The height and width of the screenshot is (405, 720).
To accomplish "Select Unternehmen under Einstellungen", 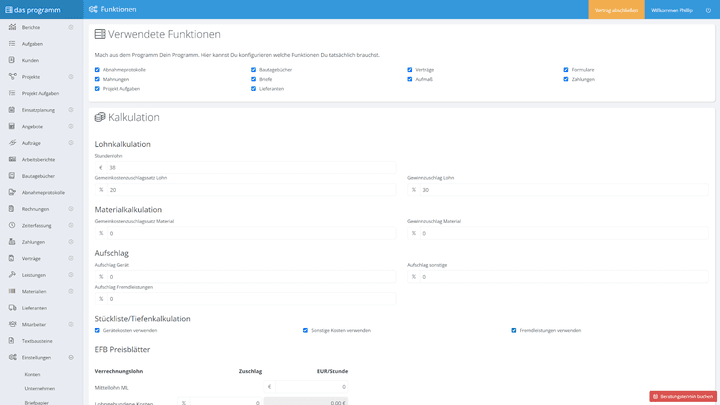I will coord(40,388).
